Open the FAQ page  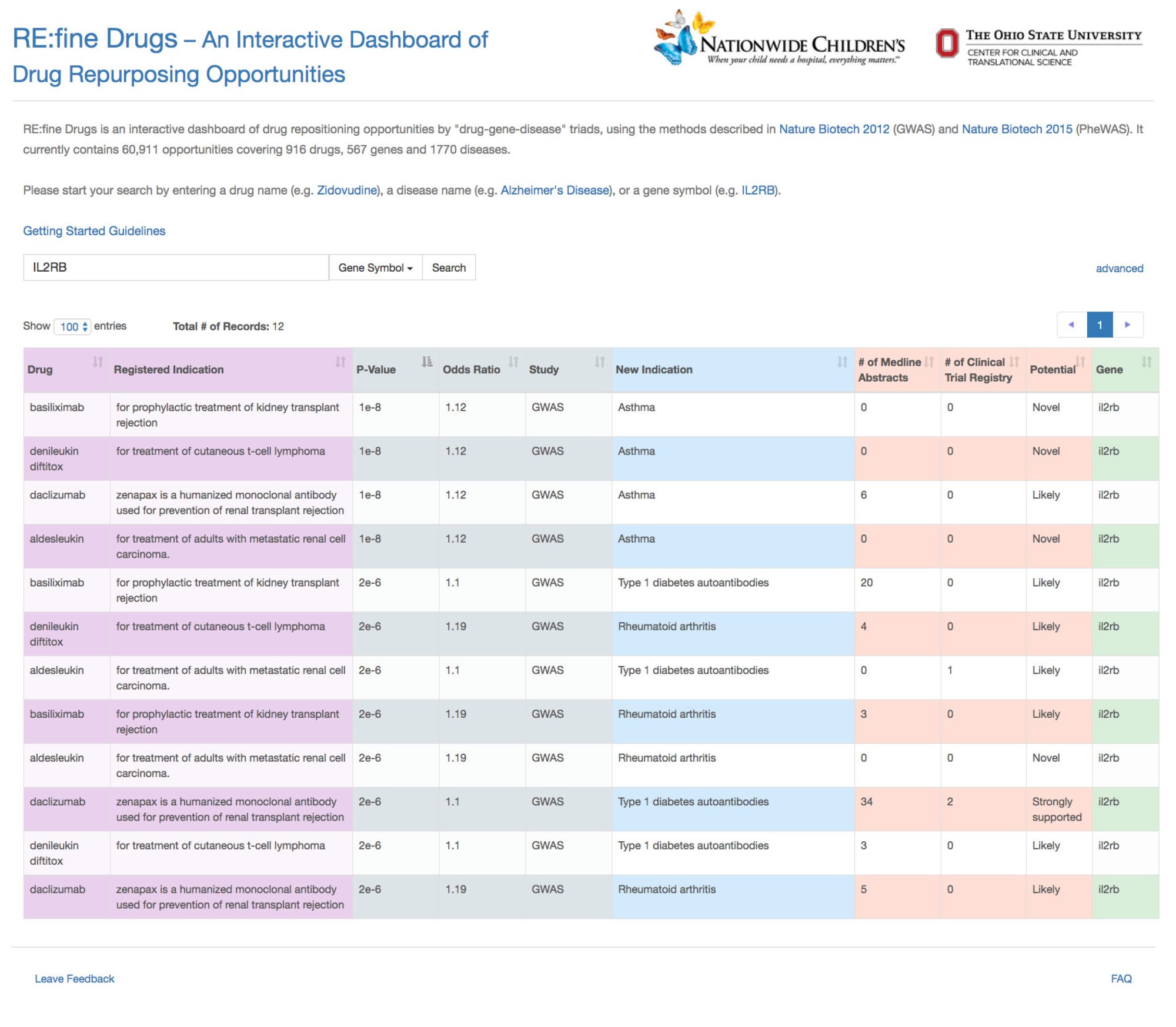(x=1121, y=979)
